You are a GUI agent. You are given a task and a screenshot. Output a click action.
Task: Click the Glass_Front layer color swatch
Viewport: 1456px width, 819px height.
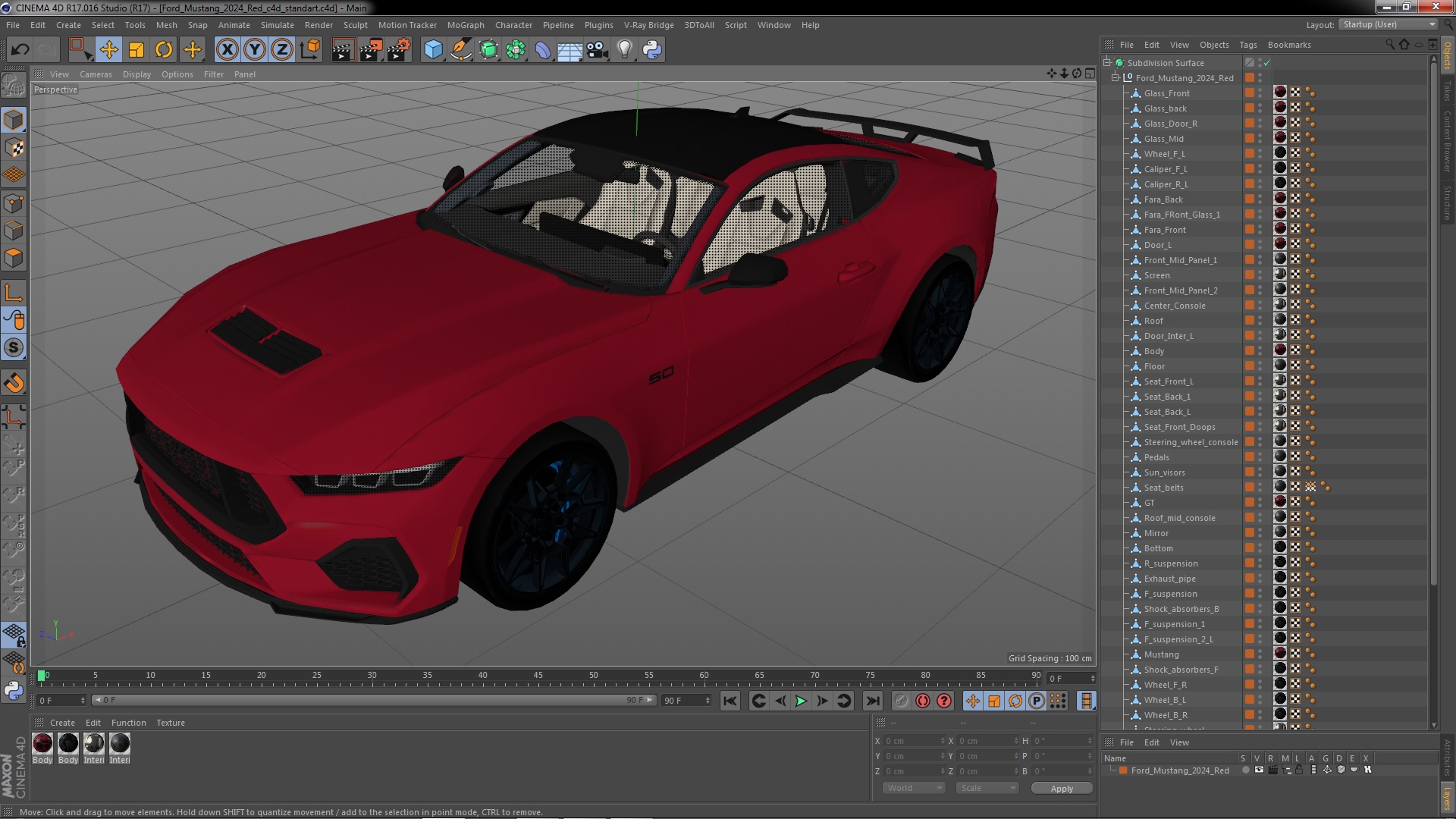point(1249,93)
